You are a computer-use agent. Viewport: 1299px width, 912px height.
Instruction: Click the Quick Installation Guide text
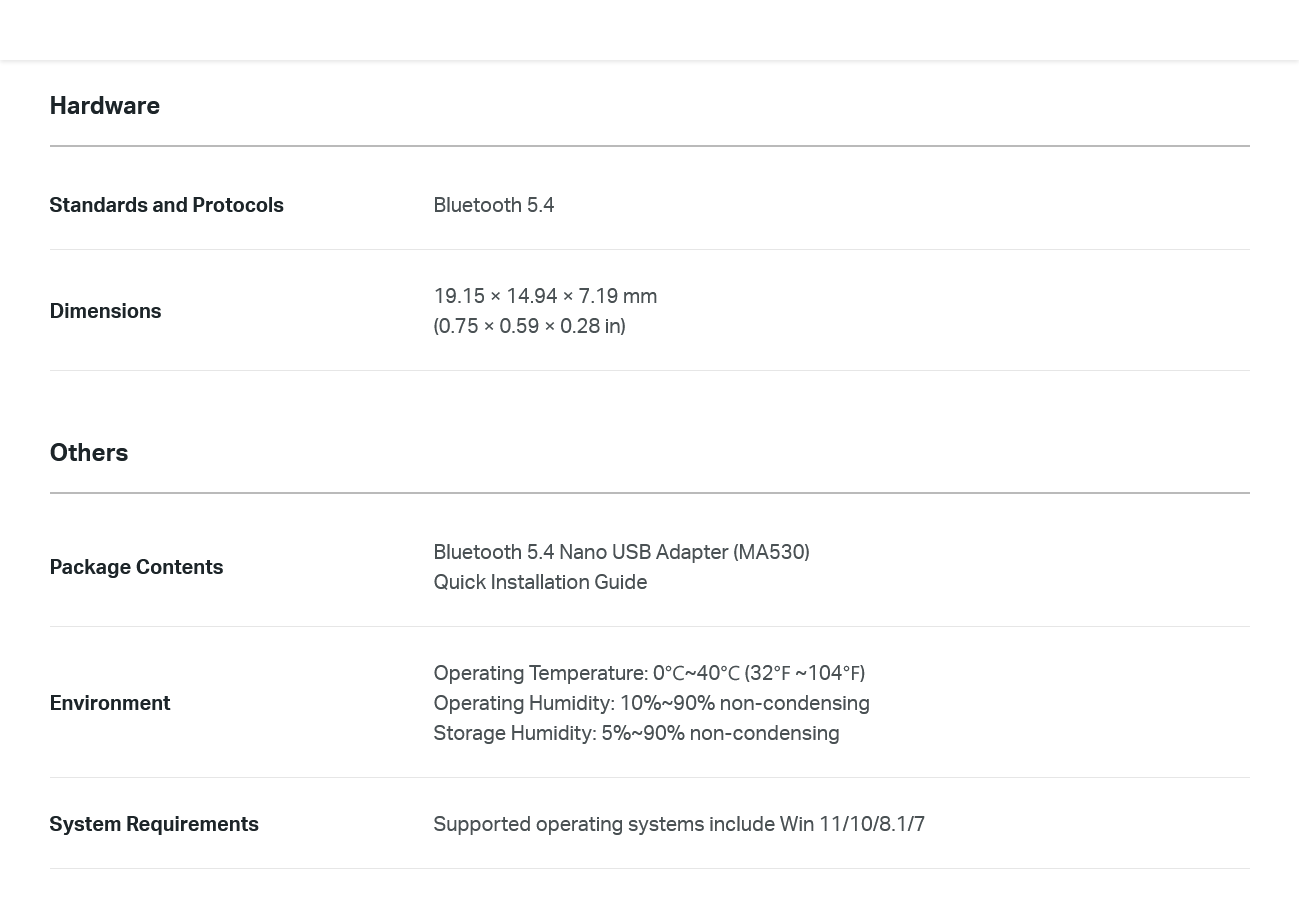click(540, 582)
